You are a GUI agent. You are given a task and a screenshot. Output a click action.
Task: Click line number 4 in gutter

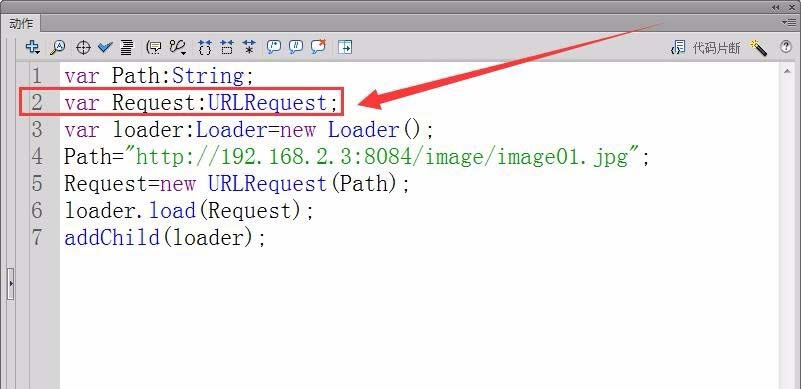[x=37, y=156]
